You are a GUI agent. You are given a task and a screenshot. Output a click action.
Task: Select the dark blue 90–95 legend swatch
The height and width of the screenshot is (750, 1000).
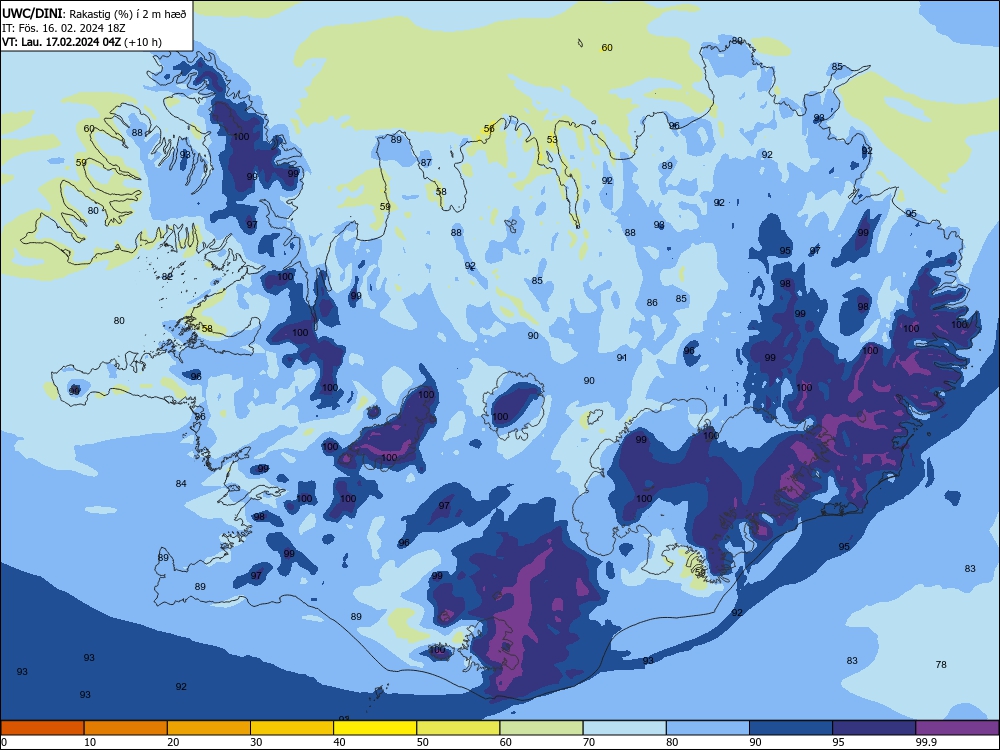click(x=791, y=728)
